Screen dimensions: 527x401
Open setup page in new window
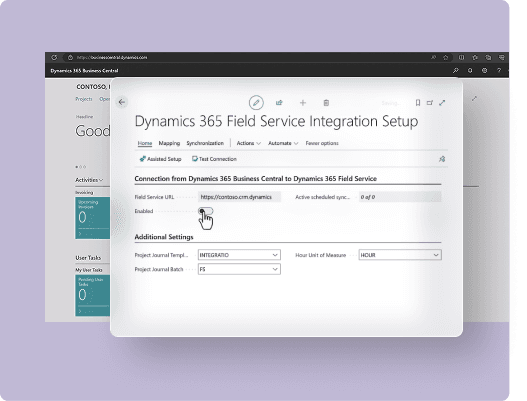pyautogui.click(x=430, y=103)
